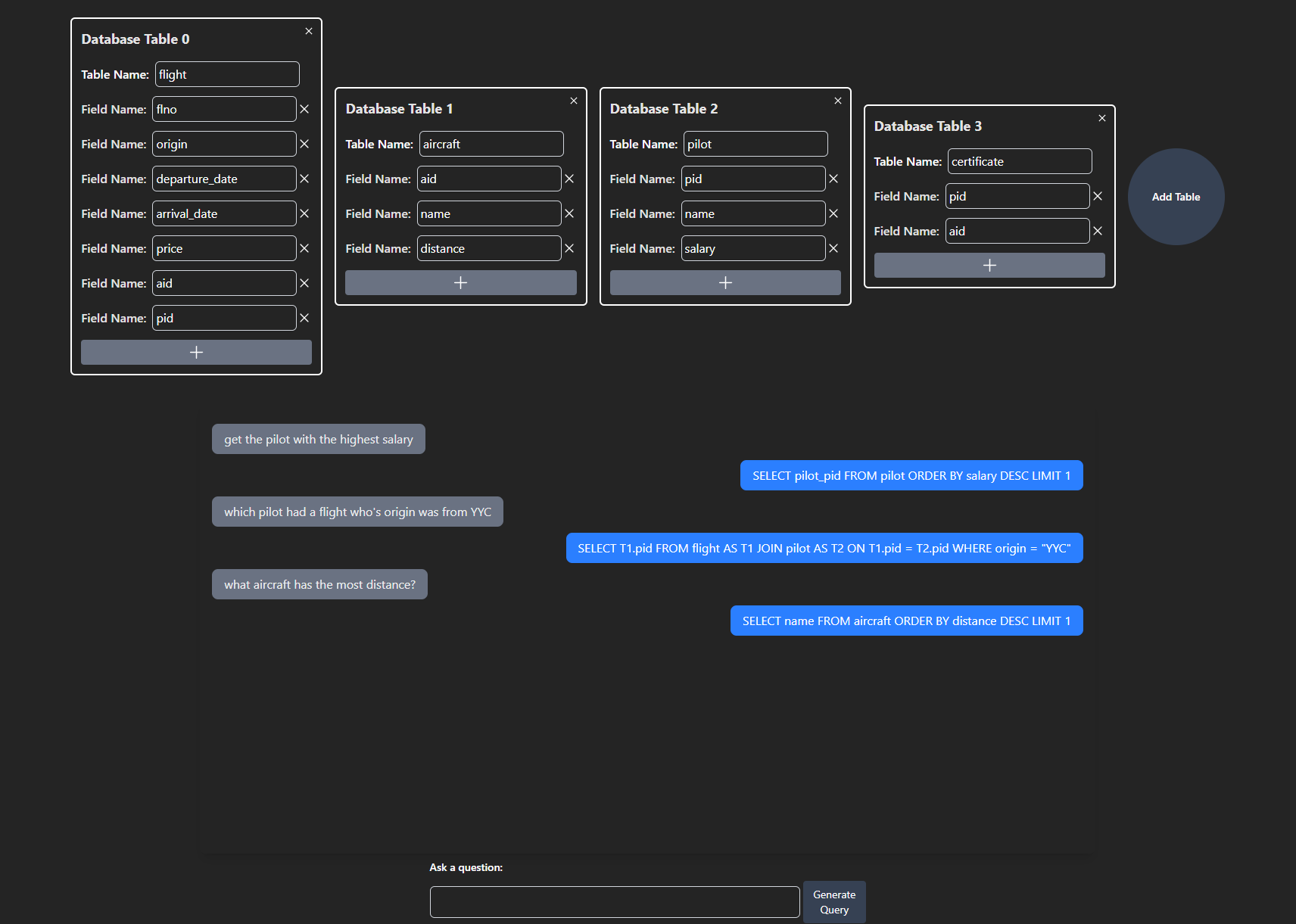Remove the pid field in certificate table

pyautogui.click(x=1098, y=196)
